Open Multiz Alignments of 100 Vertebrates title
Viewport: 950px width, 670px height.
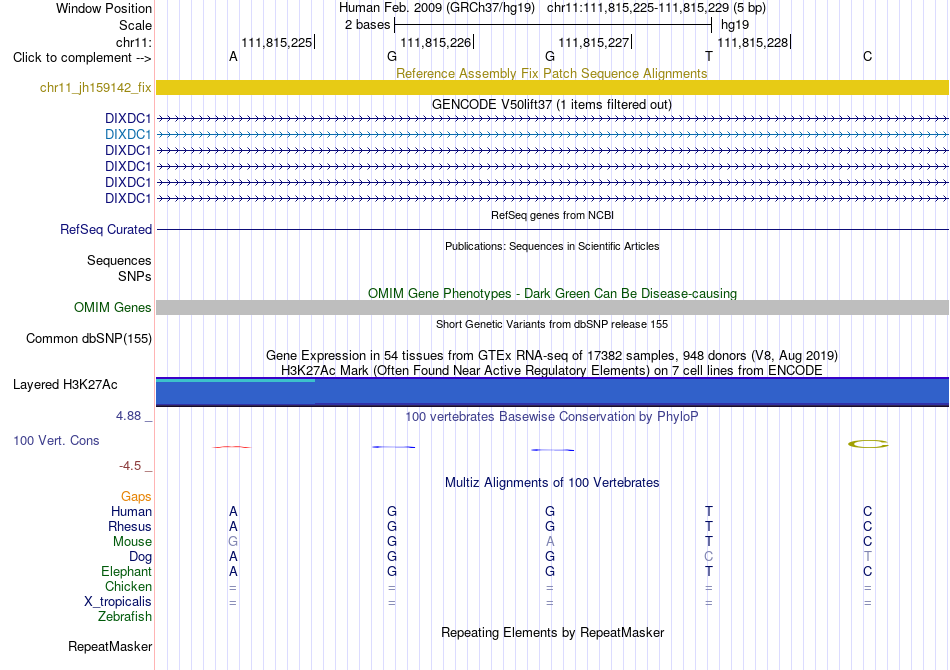[552, 482]
